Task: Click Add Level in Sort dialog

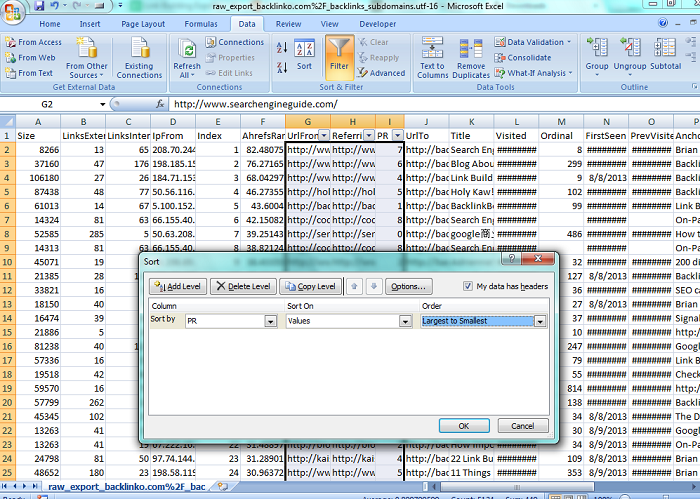Action: 178,286
